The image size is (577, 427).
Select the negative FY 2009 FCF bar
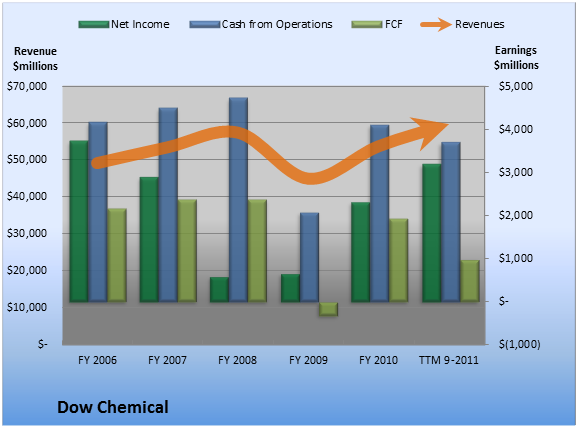point(329,309)
